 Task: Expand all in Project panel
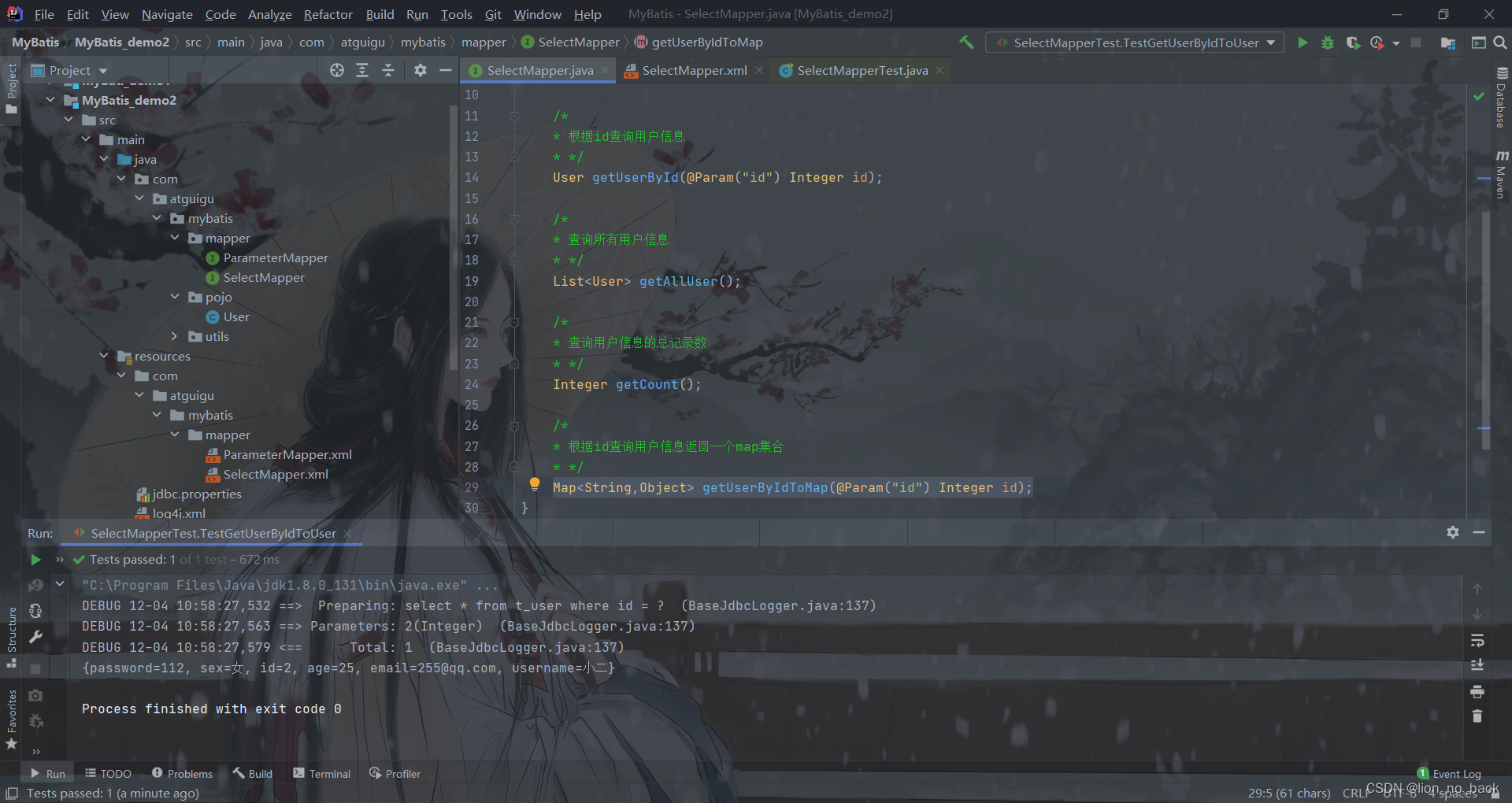(362, 70)
